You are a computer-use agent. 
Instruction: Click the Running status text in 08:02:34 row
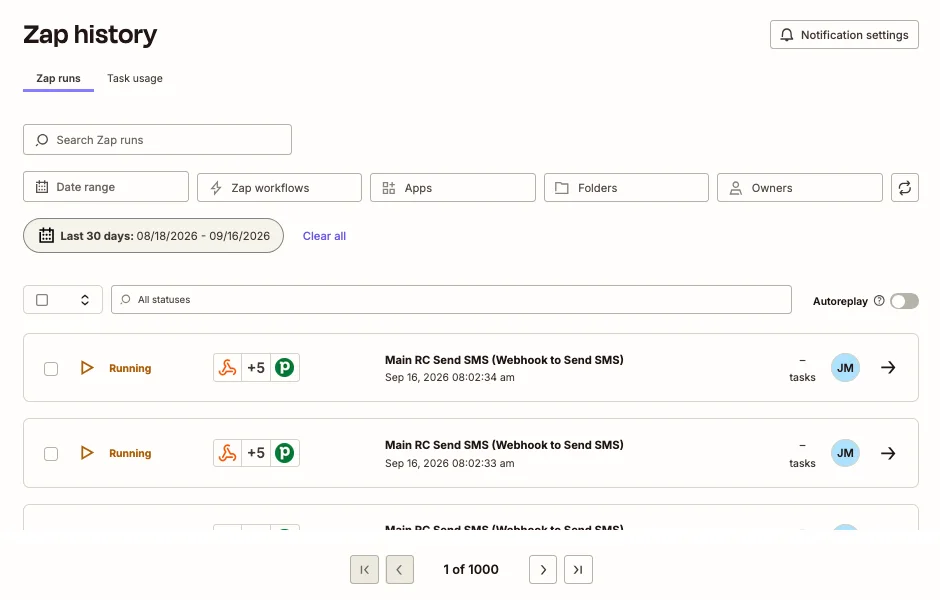tap(130, 368)
